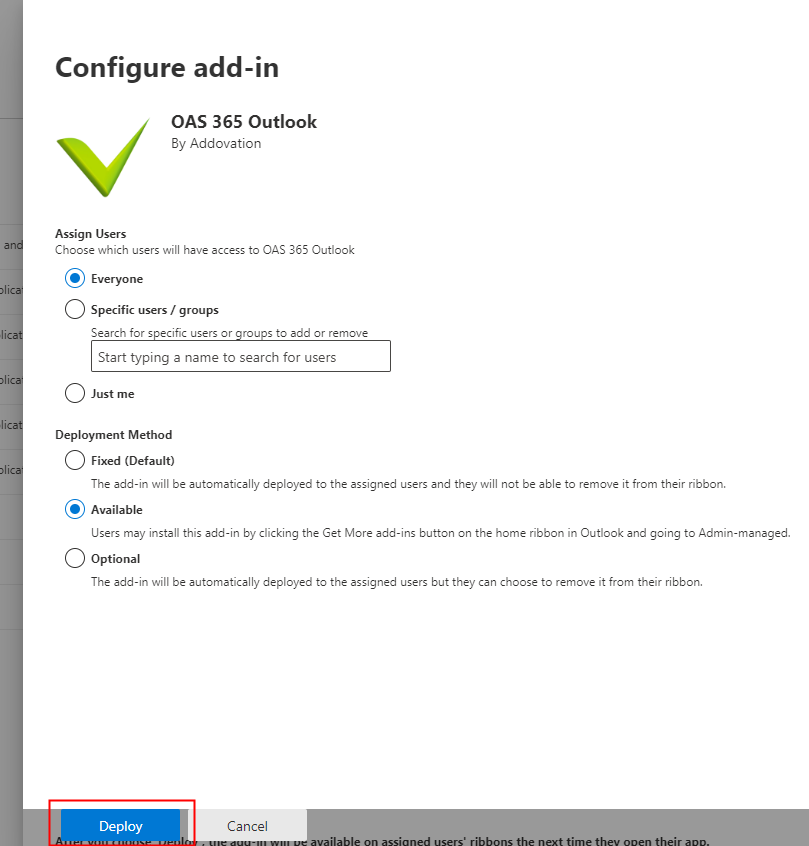Viewport: 809px width, 846px height.
Task: Click the Assign Users heading
Action: [x=91, y=234]
